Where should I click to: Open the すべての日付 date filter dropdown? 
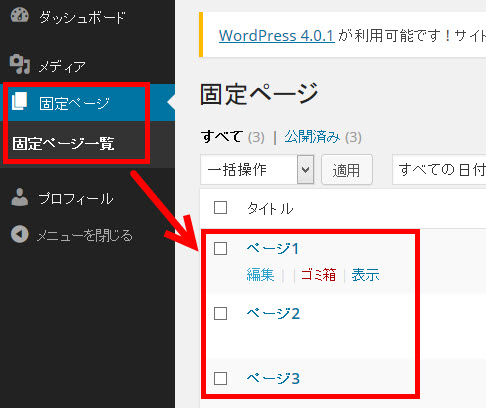click(x=439, y=169)
